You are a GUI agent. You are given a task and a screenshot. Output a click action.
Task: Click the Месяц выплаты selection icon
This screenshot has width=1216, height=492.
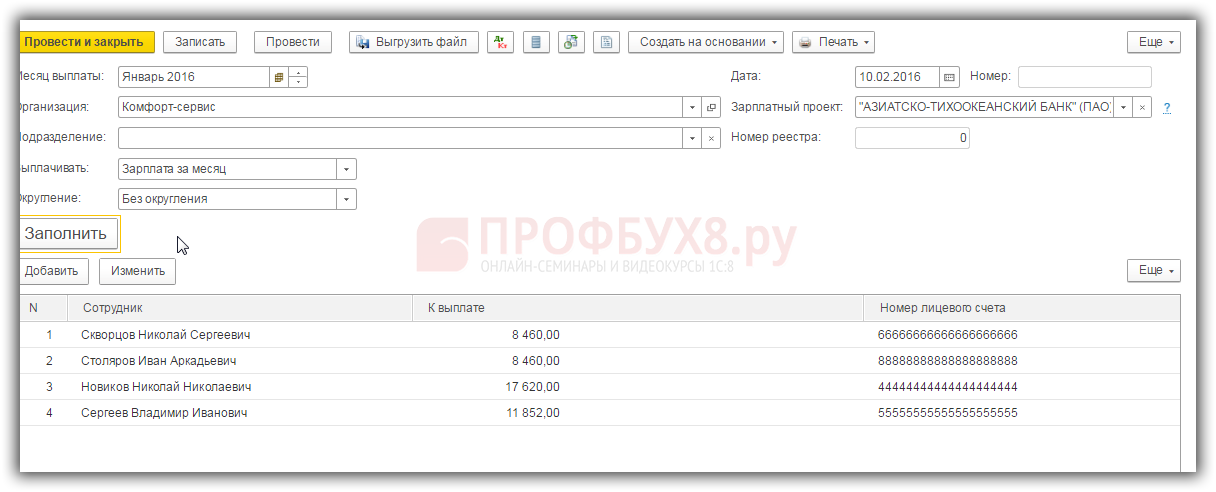(x=279, y=77)
